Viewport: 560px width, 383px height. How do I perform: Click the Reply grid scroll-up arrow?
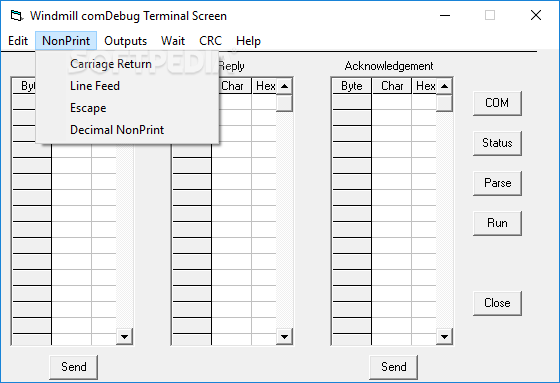click(x=284, y=86)
